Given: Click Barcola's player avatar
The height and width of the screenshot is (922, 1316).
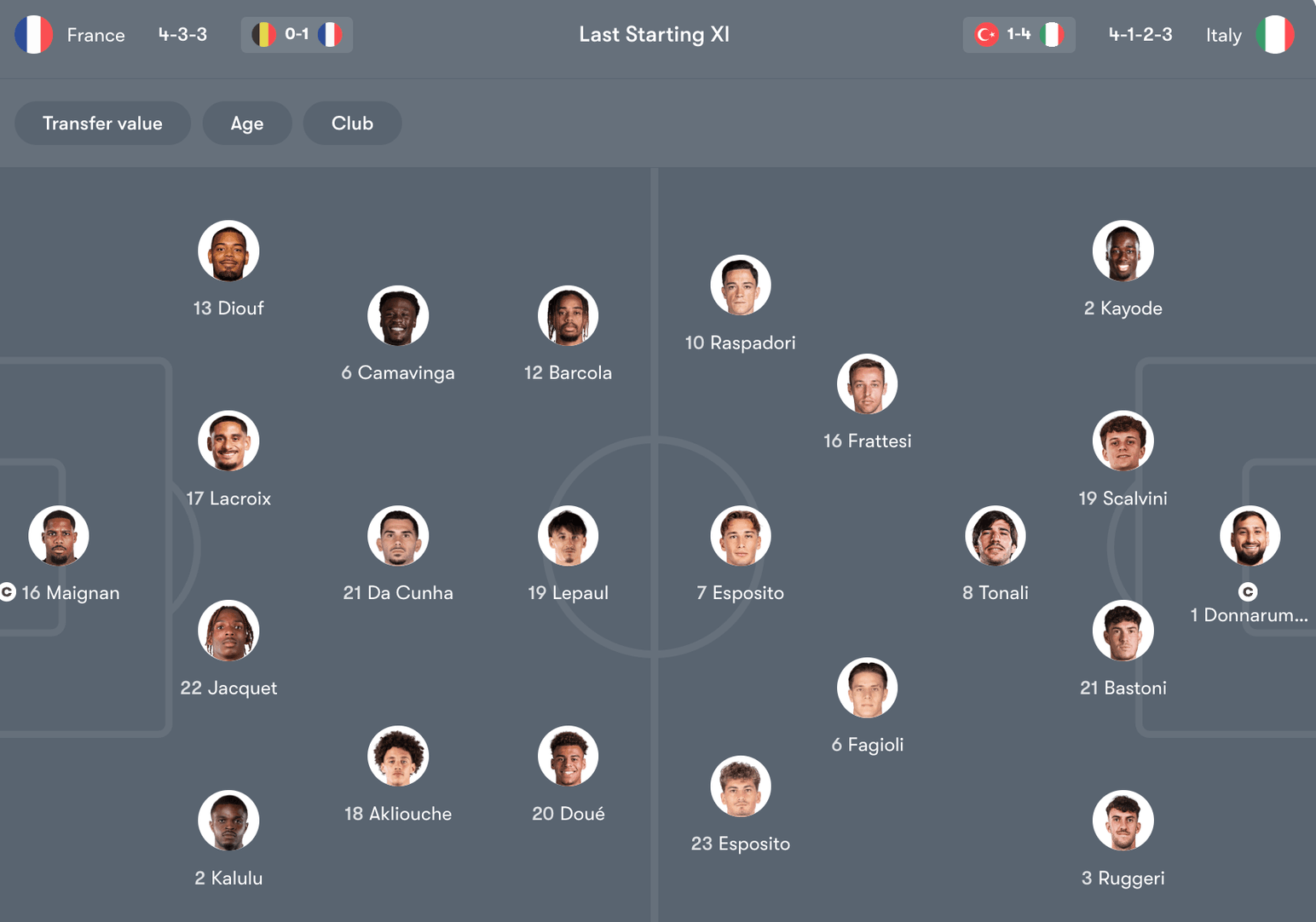Looking at the screenshot, I should point(569,315).
